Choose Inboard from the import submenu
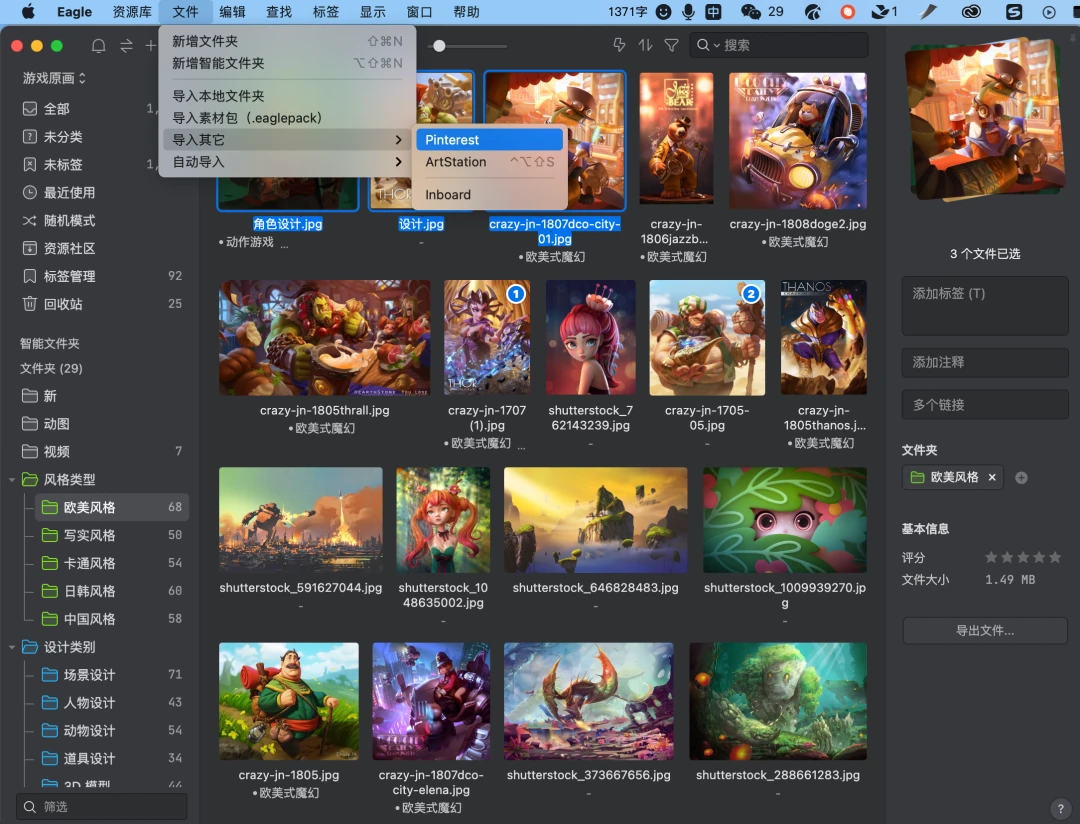Screen dimensions: 1080x824 coord(490,195)
